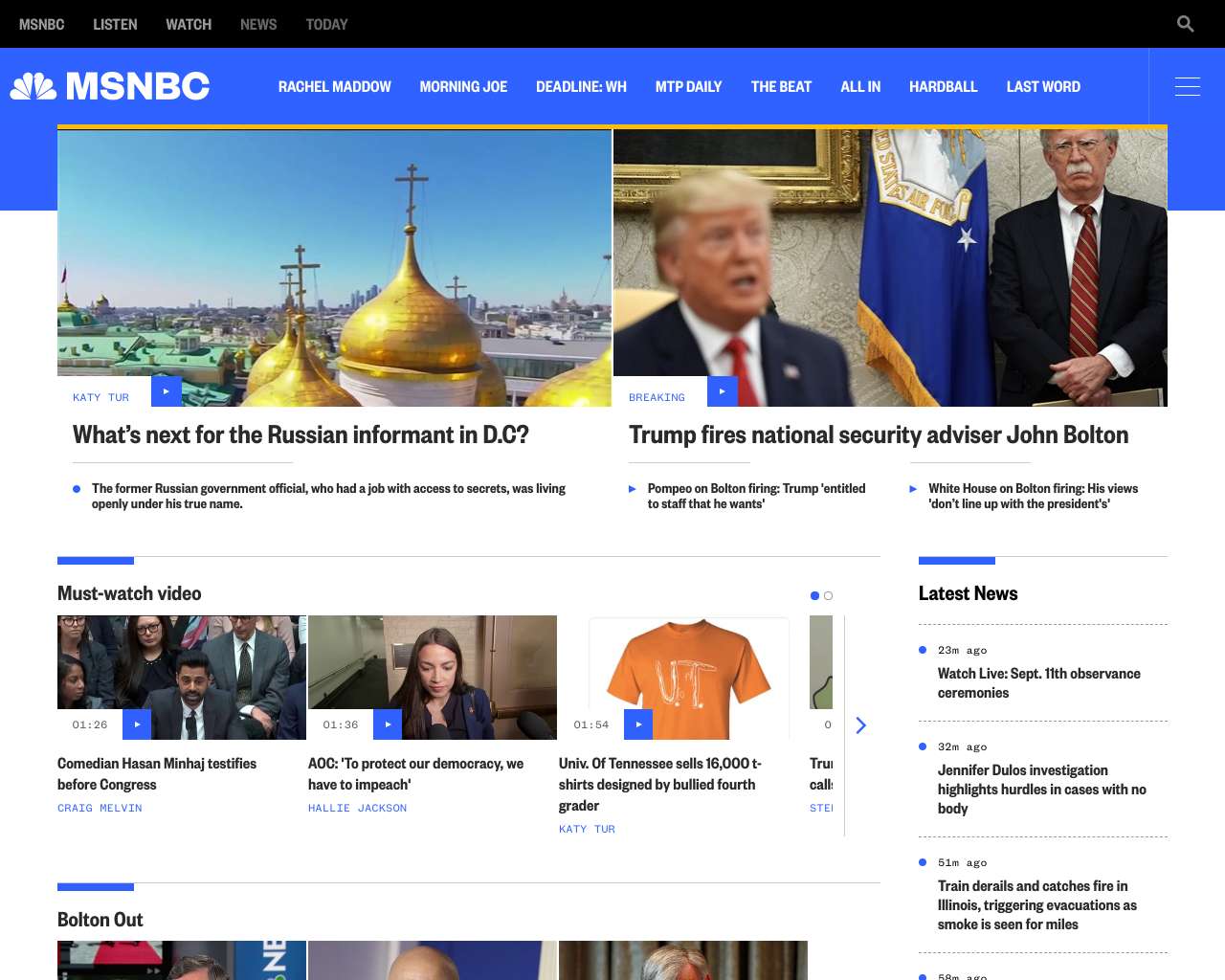Open MSNBC in the top bar
This screenshot has width=1225, height=980.
click(42, 24)
